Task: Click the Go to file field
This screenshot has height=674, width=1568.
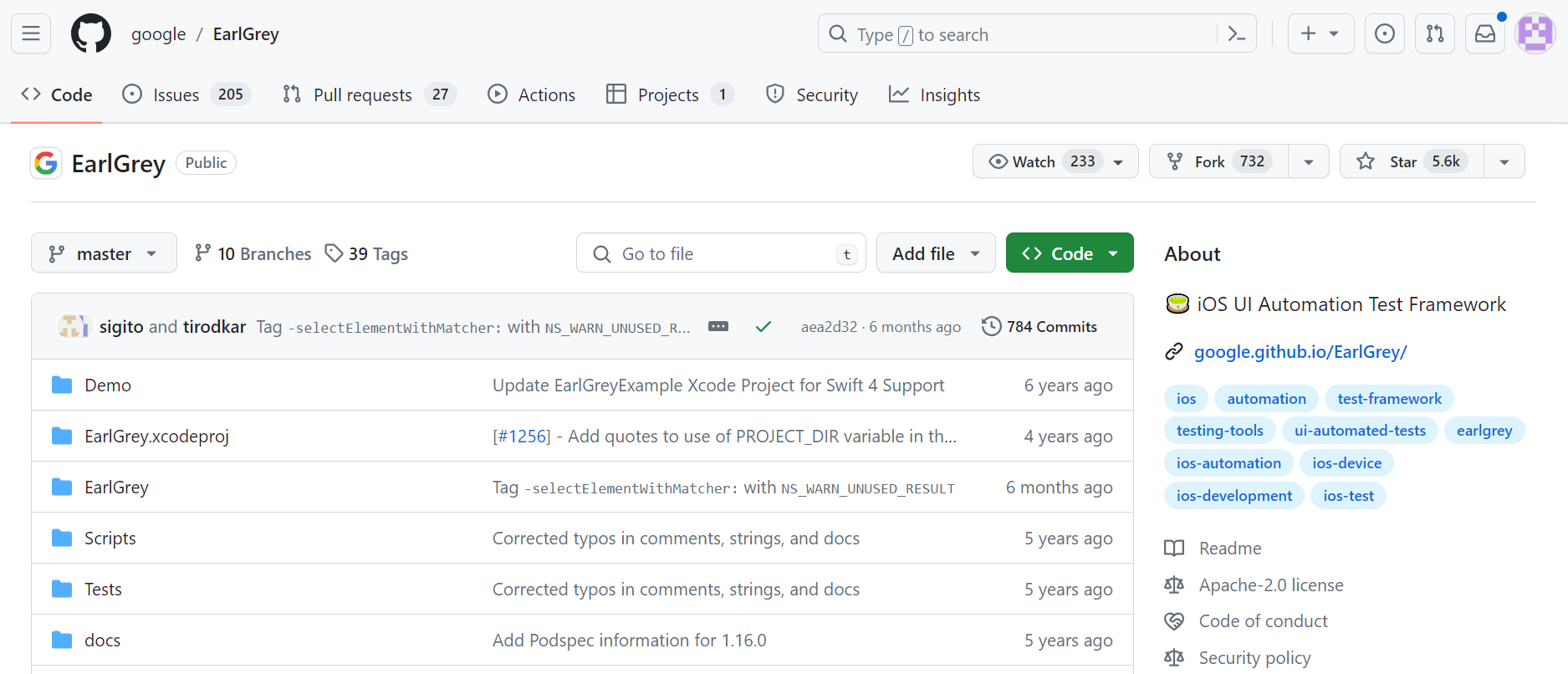Action: (720, 253)
